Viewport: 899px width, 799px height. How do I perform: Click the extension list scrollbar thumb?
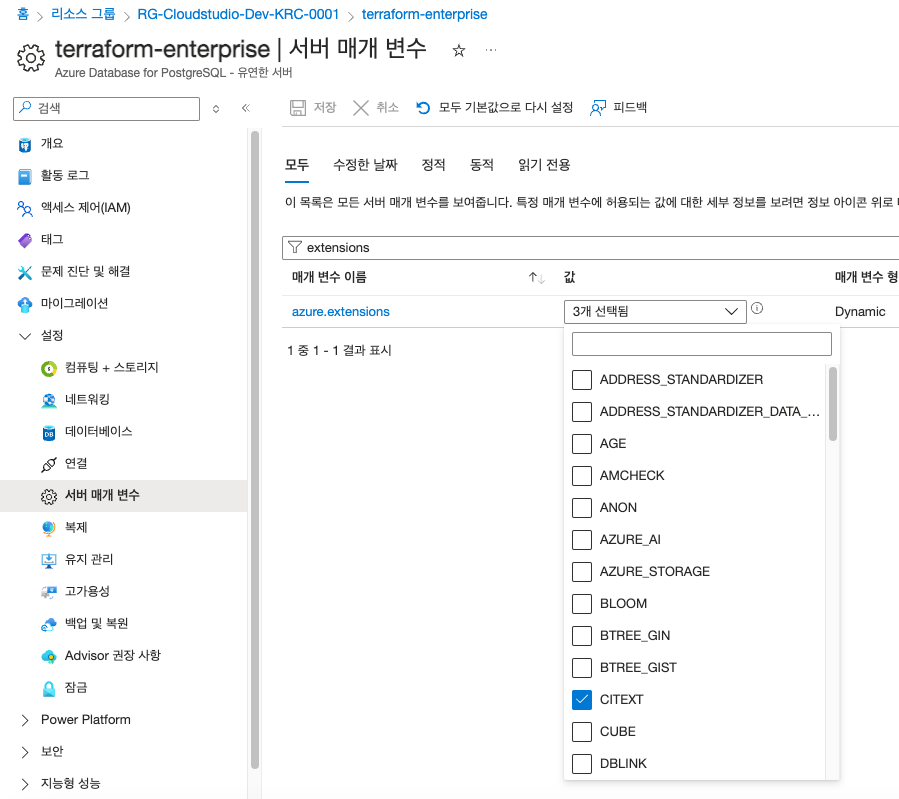[832, 404]
